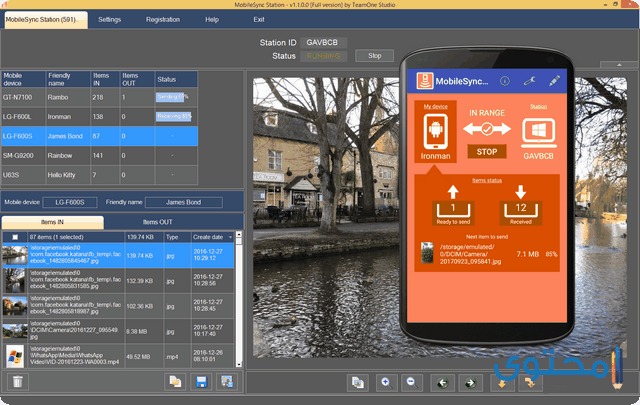This screenshot has height=405, width=640.
Task: Click the trash delete icon
Action: pyautogui.click(x=18, y=382)
